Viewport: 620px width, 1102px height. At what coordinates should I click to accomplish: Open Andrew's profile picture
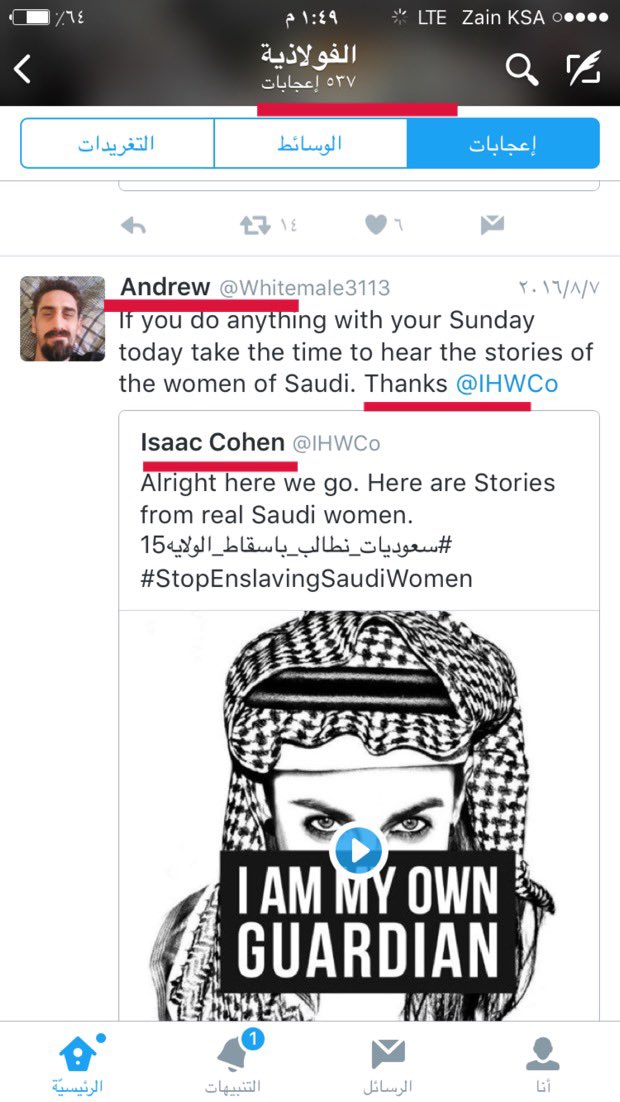62,318
